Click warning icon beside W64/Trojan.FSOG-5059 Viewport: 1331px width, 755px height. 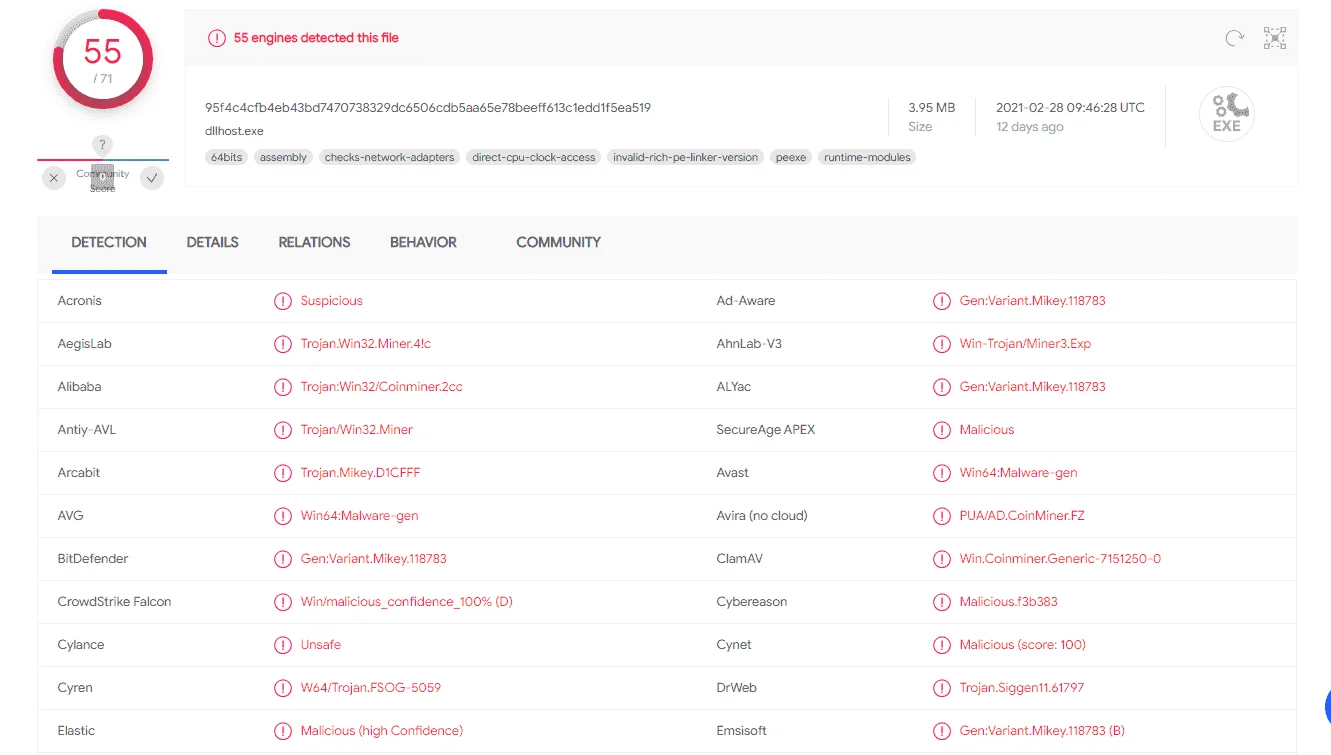tap(283, 688)
